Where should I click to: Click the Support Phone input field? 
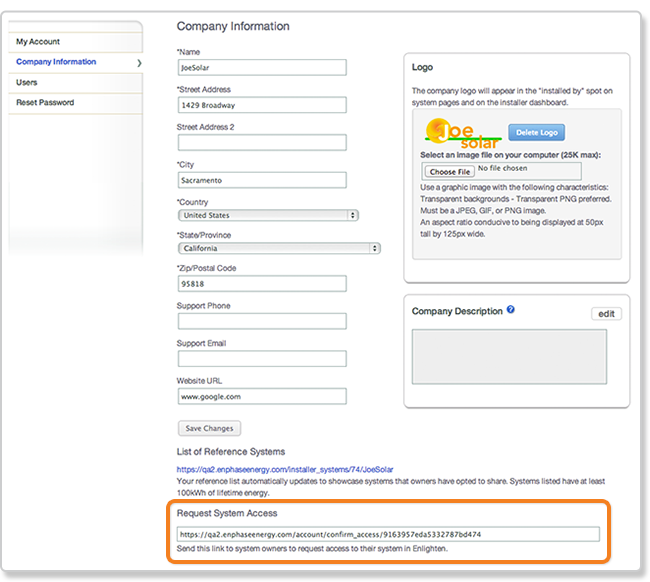pos(262,321)
